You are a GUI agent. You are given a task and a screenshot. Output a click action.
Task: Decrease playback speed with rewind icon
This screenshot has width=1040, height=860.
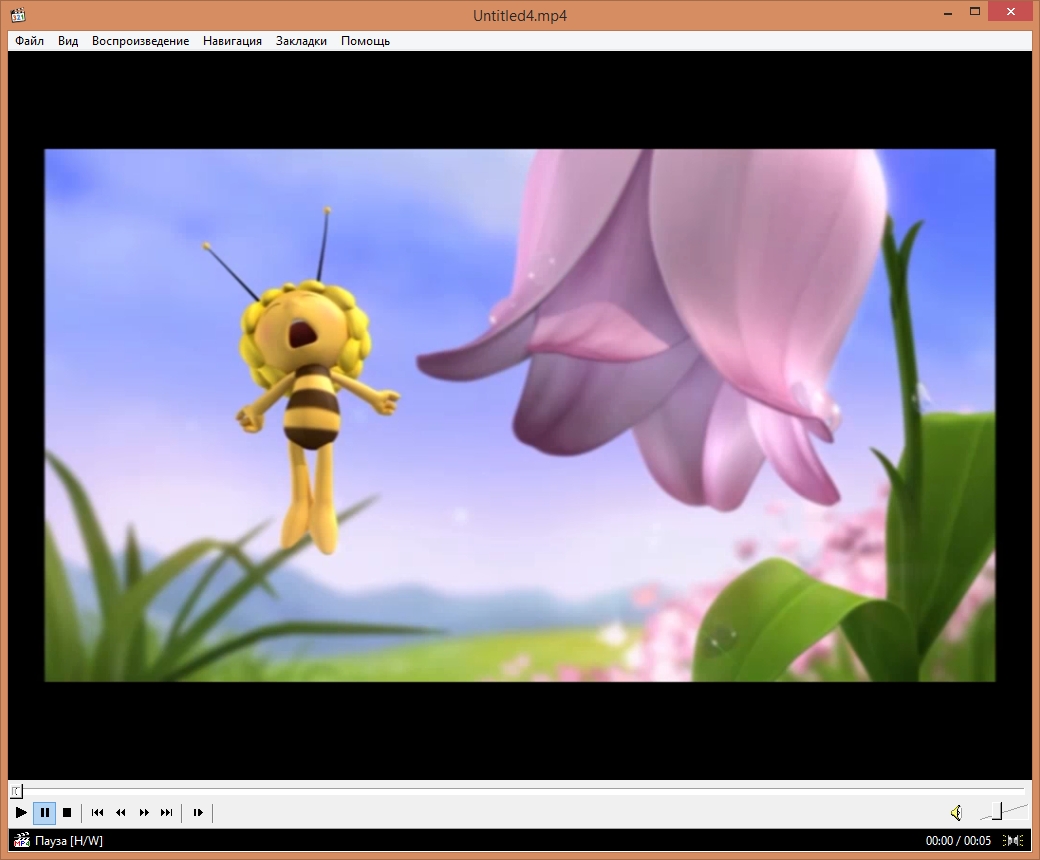[121, 812]
